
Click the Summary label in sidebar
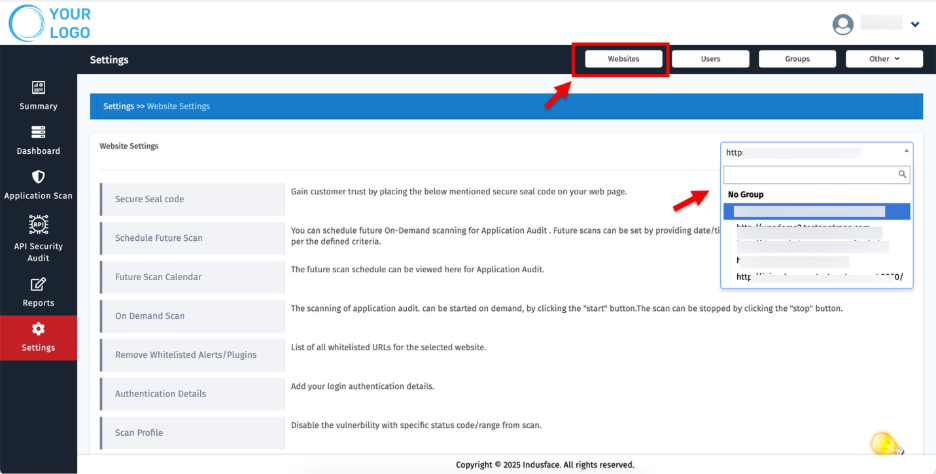(x=38, y=106)
